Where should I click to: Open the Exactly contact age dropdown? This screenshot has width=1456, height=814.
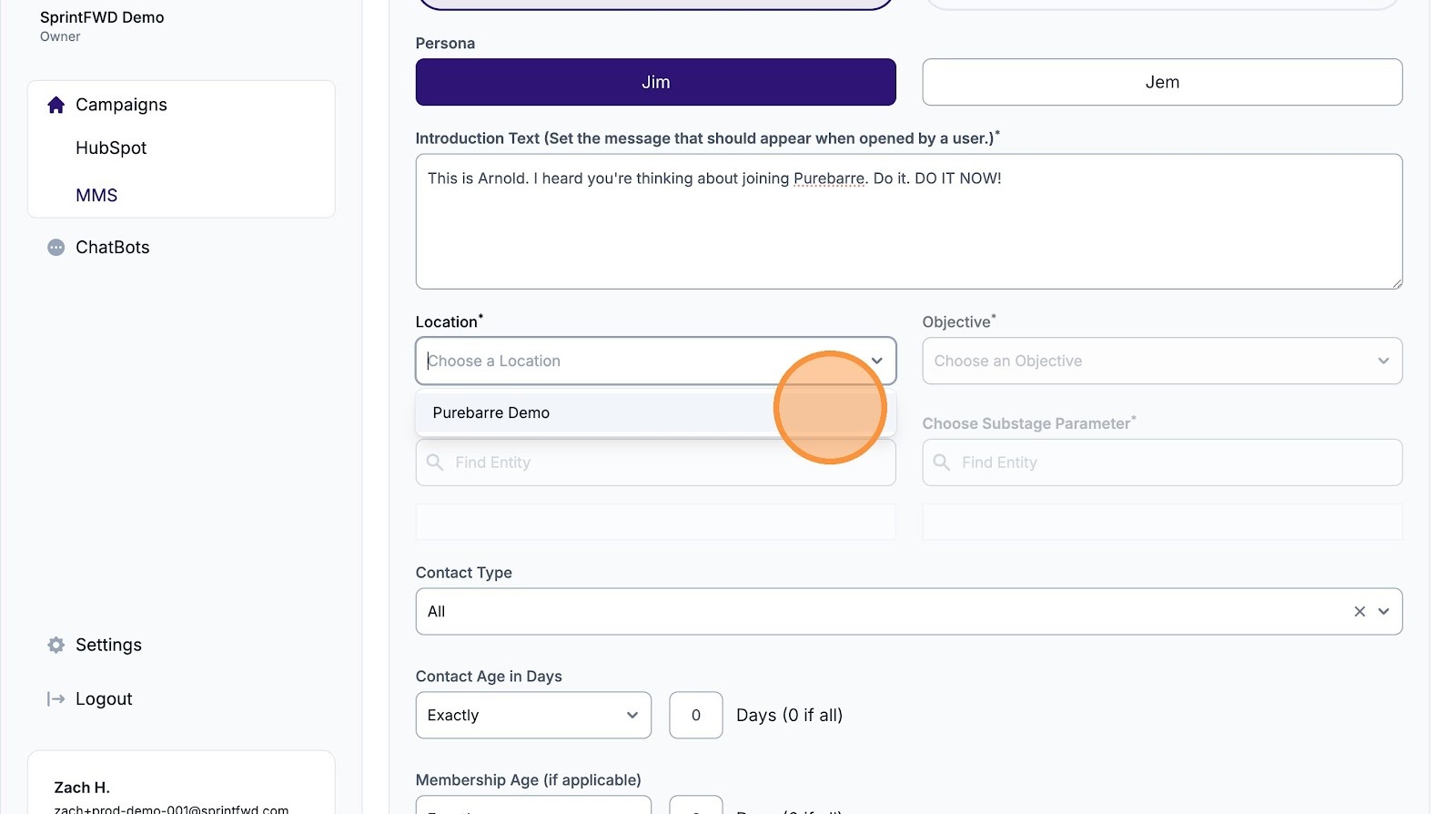(532, 716)
